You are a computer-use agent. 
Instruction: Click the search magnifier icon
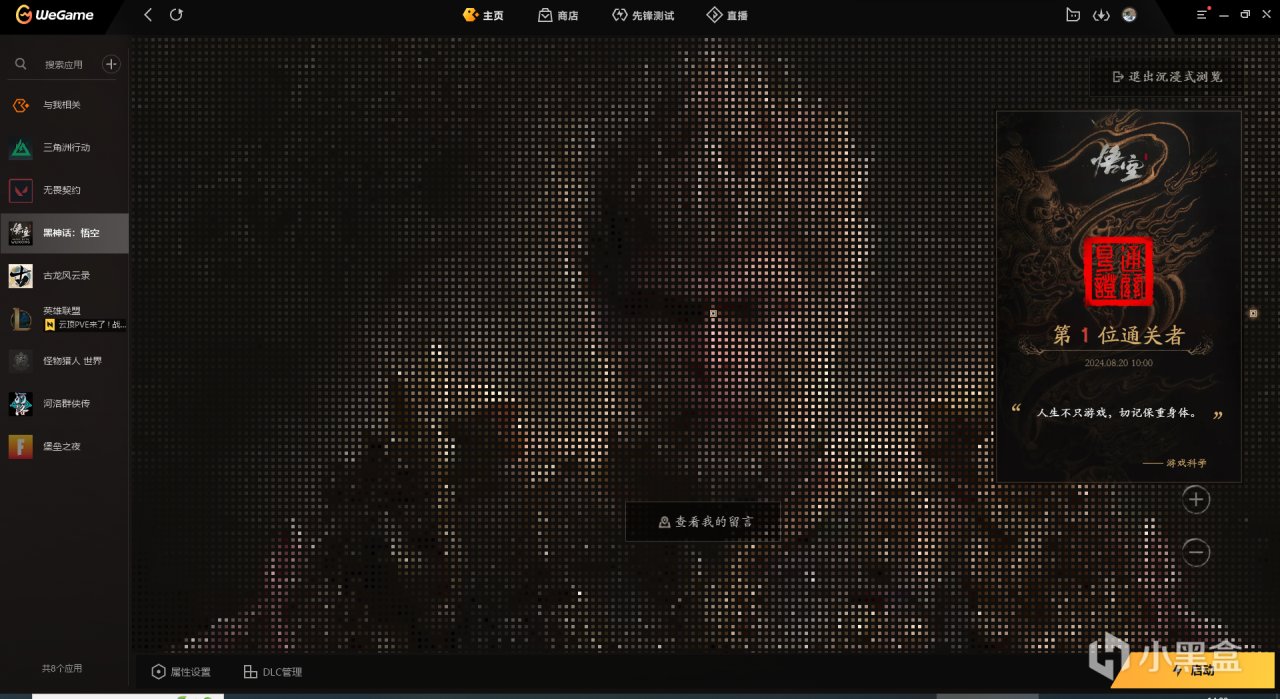click(x=20, y=64)
